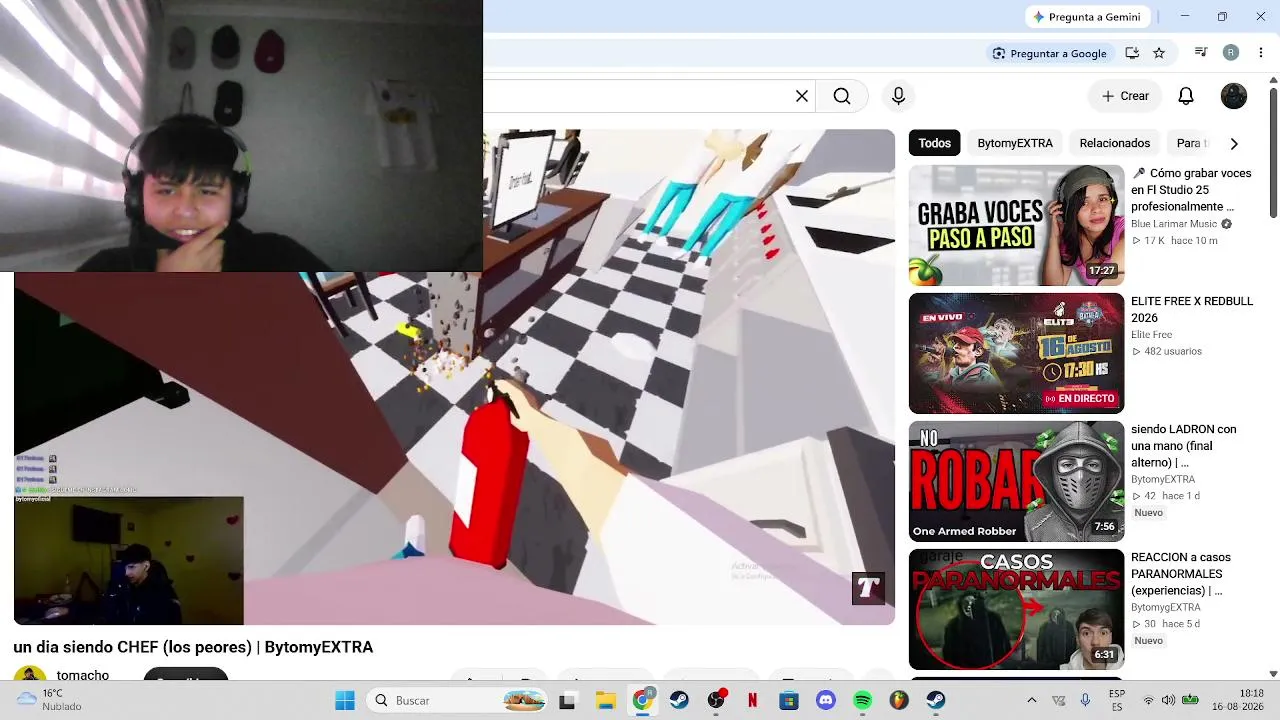
Task: Open the Steam icon right of FL Studio
Action: (x=936, y=701)
